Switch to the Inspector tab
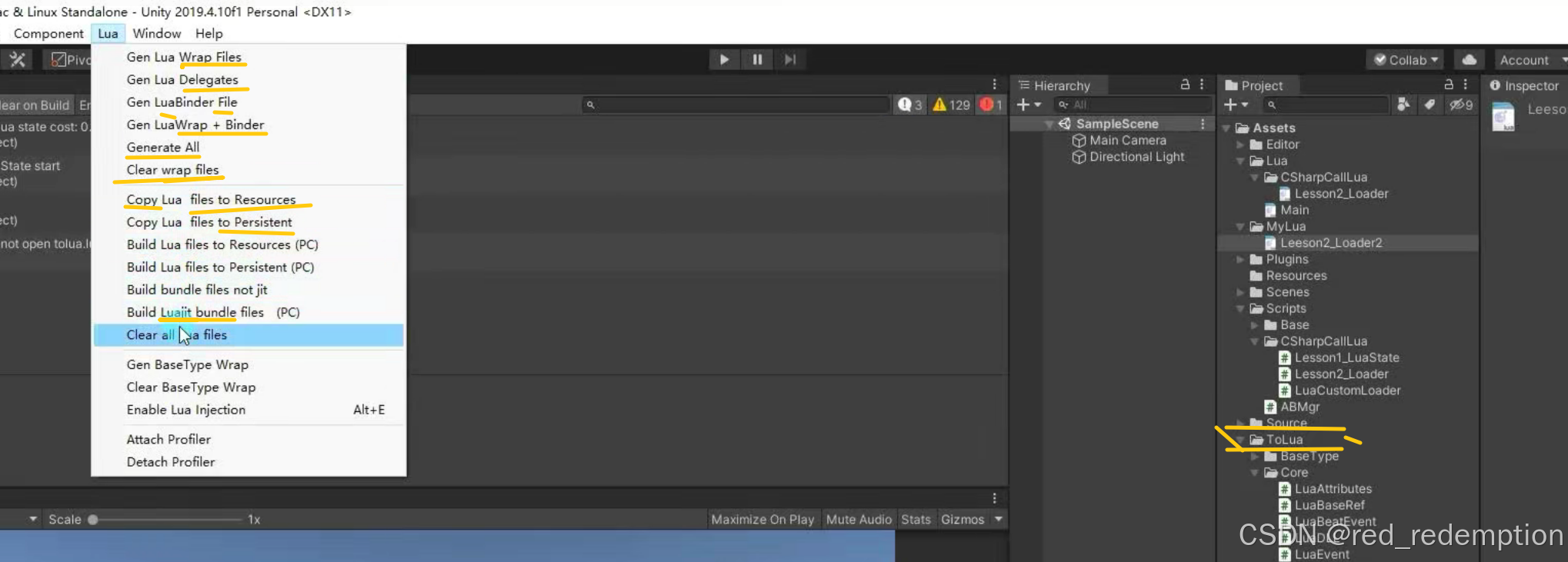1568x562 pixels. point(1524,85)
